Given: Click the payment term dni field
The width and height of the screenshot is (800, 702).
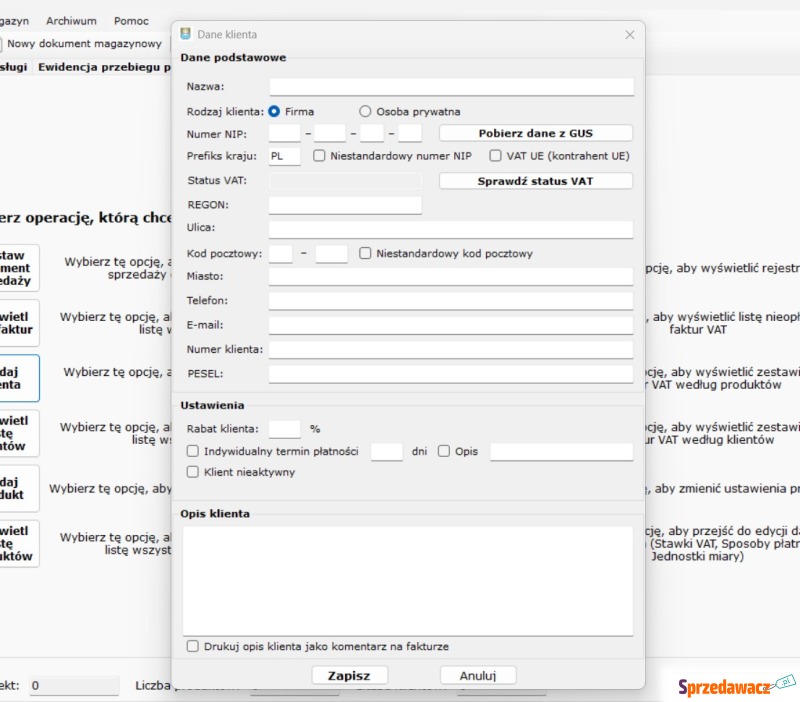Looking at the screenshot, I should pyautogui.click(x=387, y=452).
